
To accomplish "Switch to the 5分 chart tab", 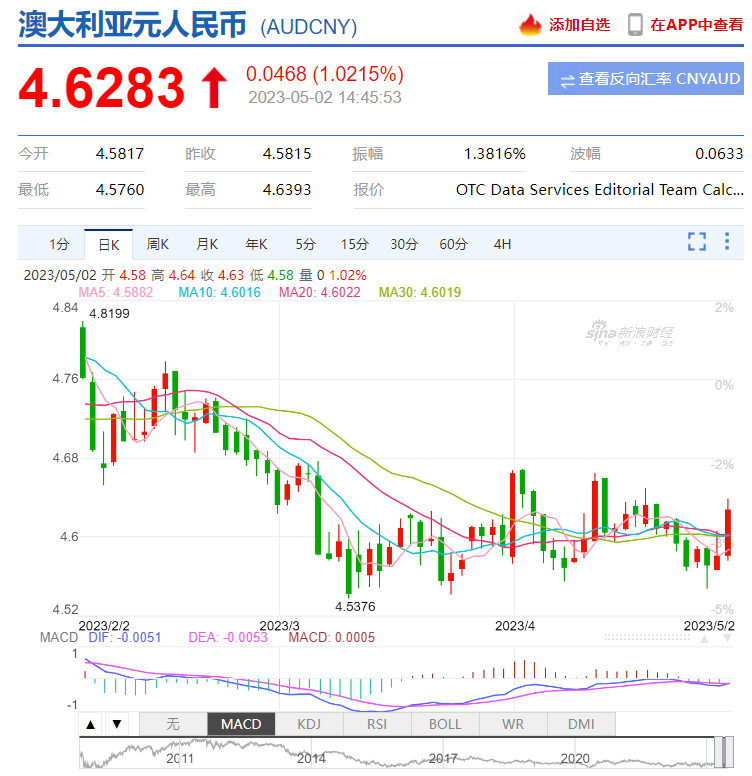I will (x=305, y=244).
